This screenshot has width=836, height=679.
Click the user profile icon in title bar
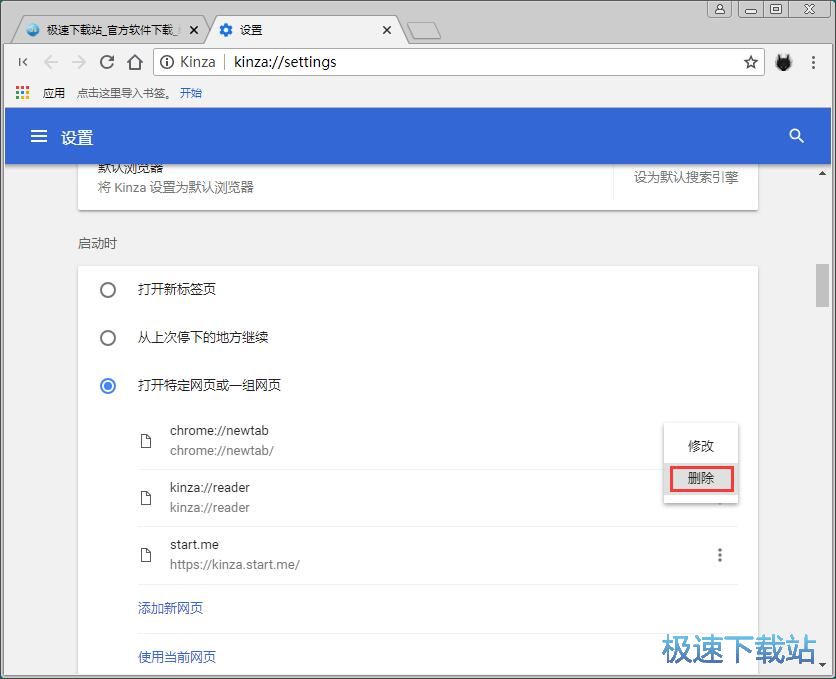point(719,9)
